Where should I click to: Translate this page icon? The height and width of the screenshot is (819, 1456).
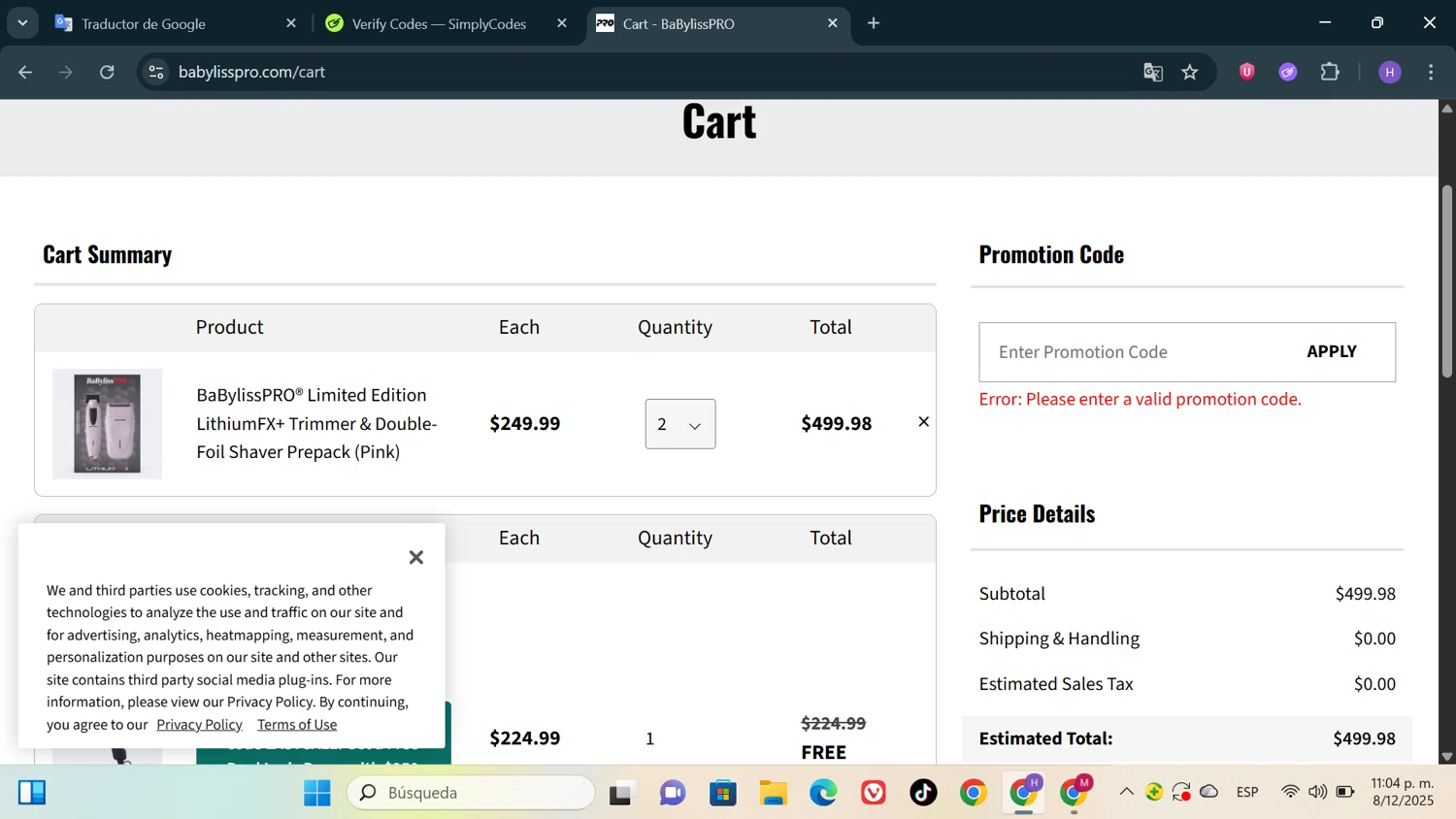1153,72
